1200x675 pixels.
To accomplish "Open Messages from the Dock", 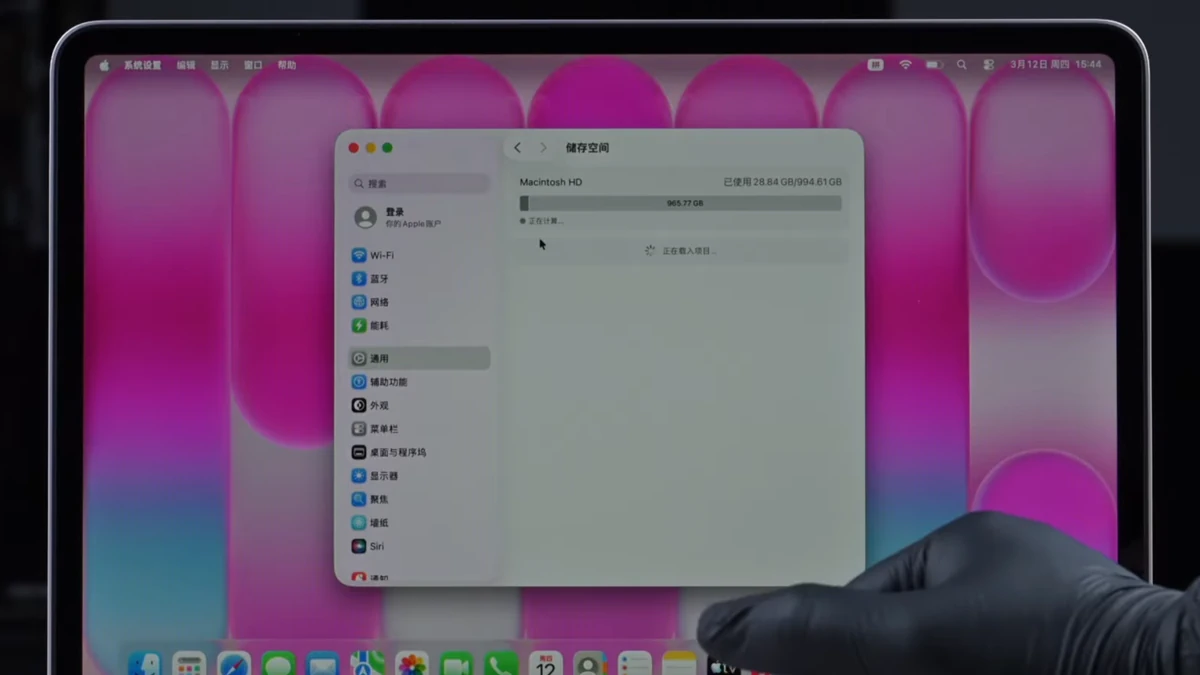I will coord(279,664).
